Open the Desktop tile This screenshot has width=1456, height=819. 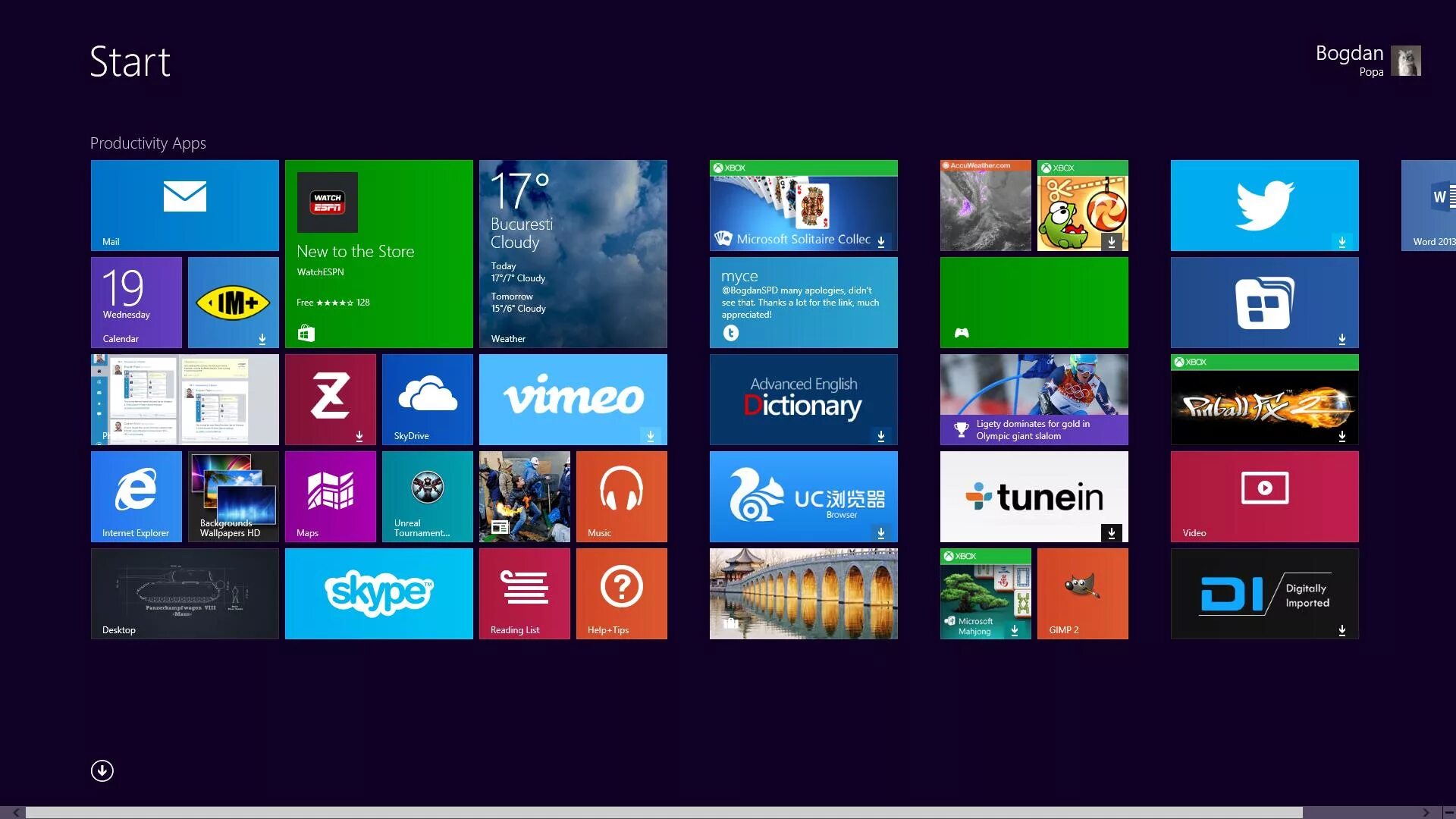click(x=184, y=593)
